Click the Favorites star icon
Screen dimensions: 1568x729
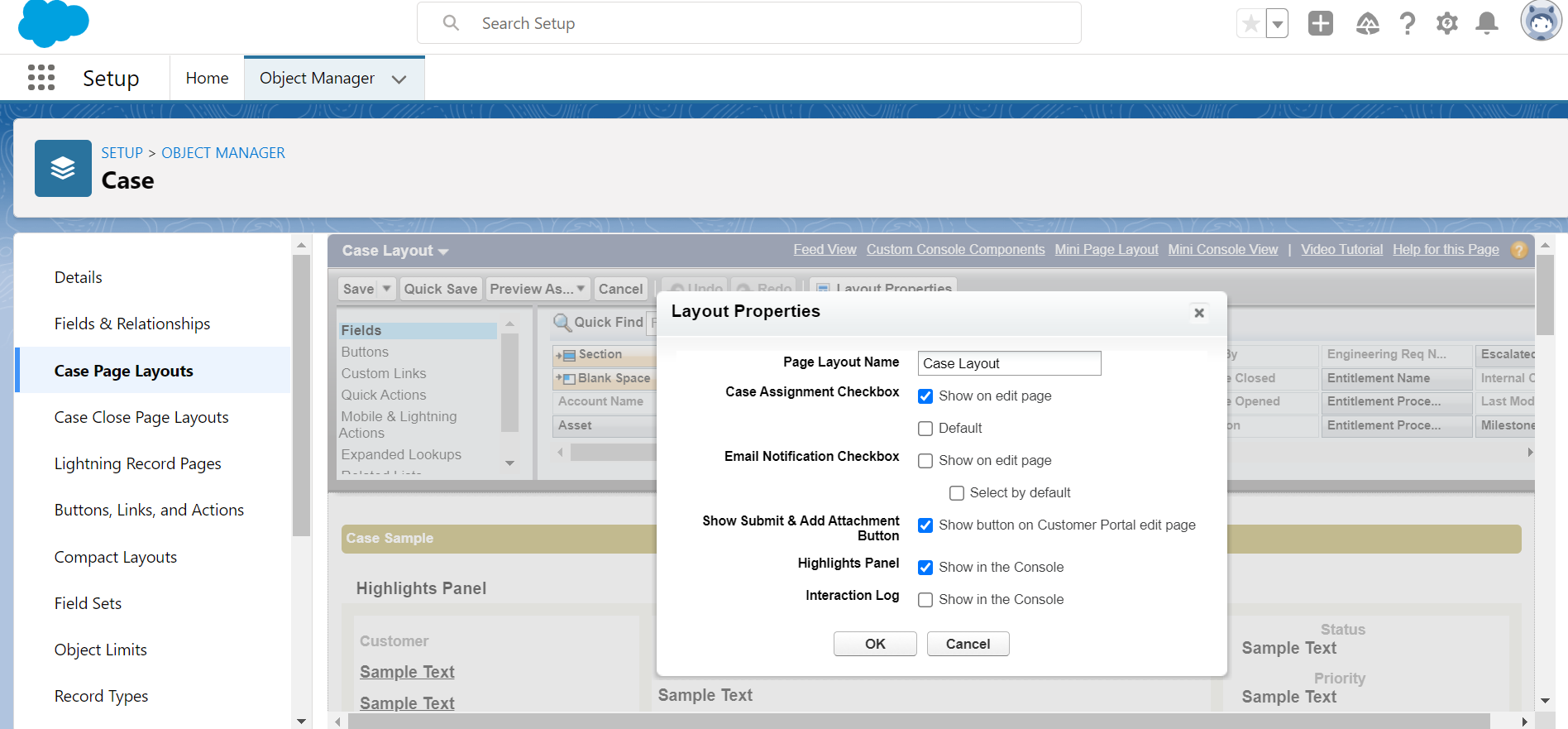point(1251,24)
